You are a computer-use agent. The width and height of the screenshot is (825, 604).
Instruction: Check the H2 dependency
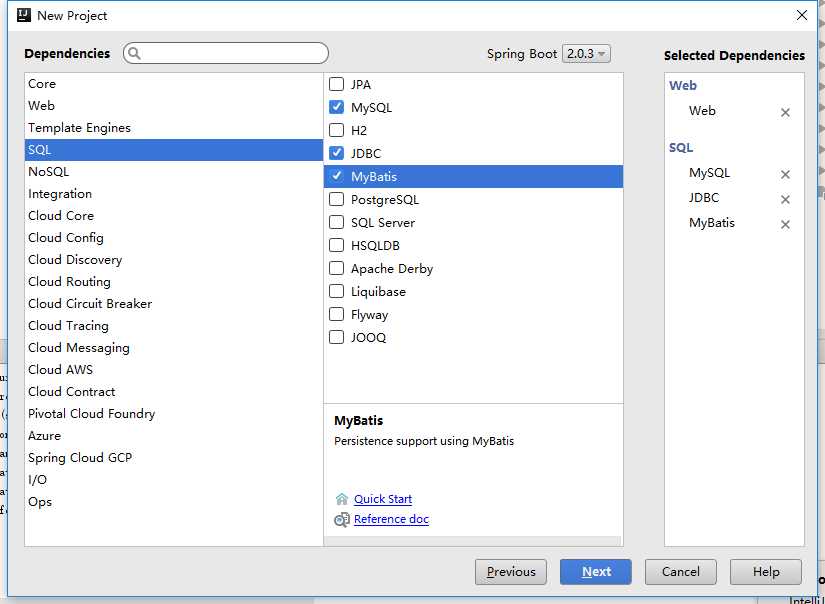tap(336, 130)
